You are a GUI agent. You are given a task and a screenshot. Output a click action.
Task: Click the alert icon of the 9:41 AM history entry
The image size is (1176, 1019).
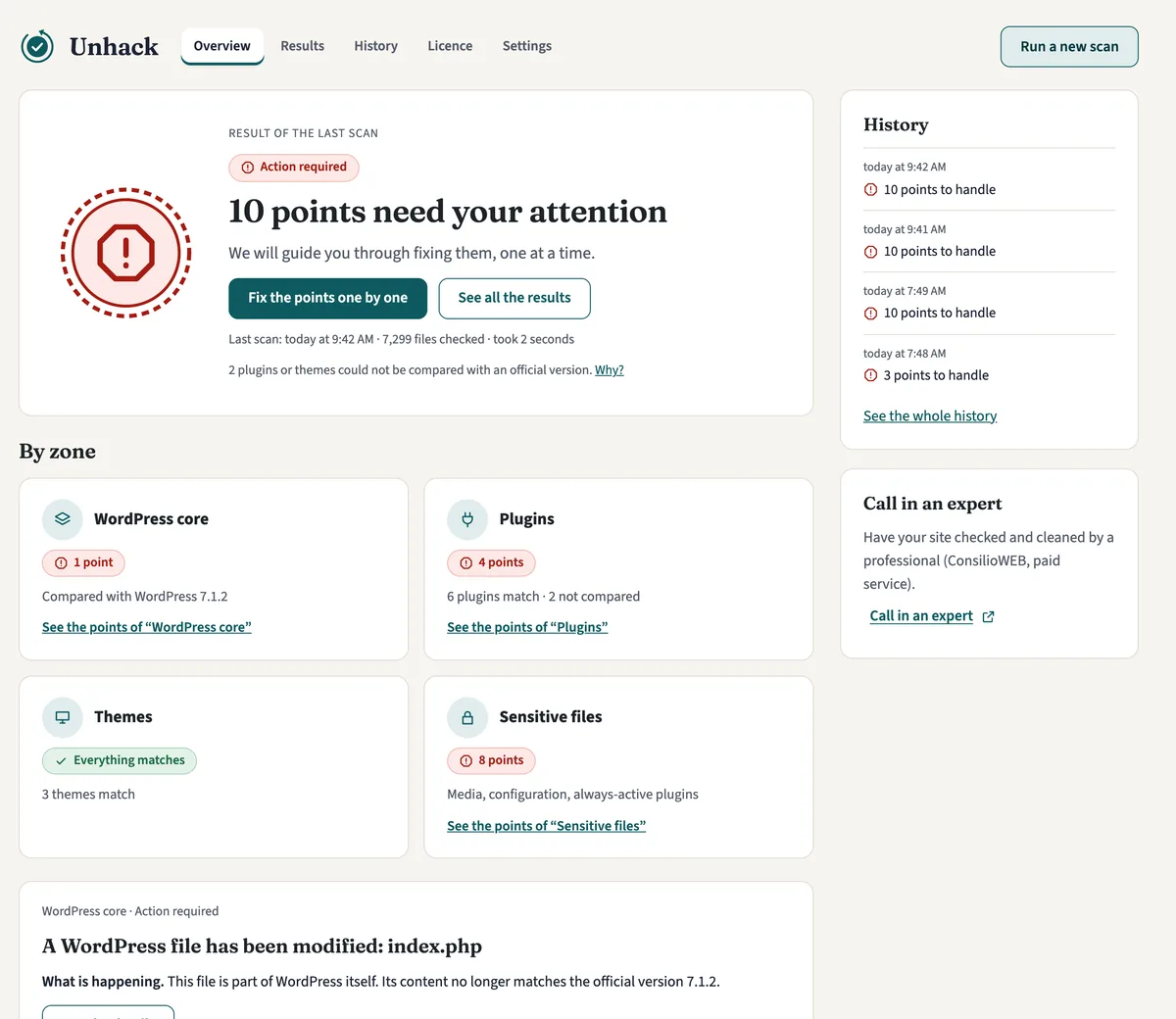point(870,252)
